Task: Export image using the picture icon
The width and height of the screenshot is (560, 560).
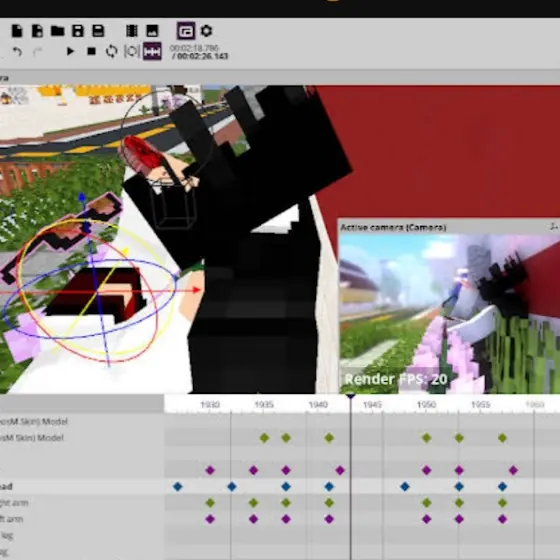Action: click(x=152, y=31)
